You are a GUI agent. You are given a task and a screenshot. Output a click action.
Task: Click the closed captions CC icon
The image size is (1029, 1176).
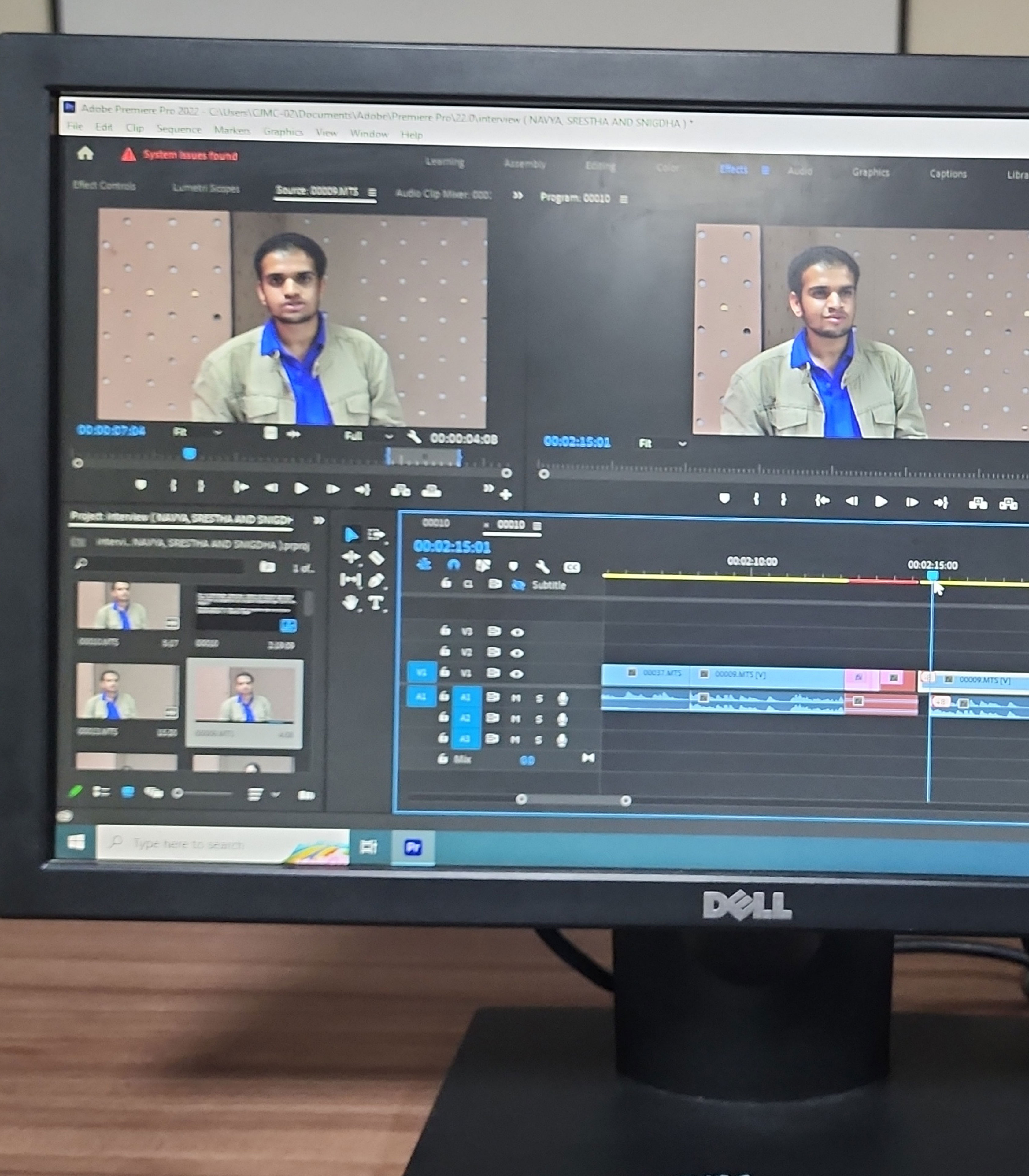coord(571,568)
